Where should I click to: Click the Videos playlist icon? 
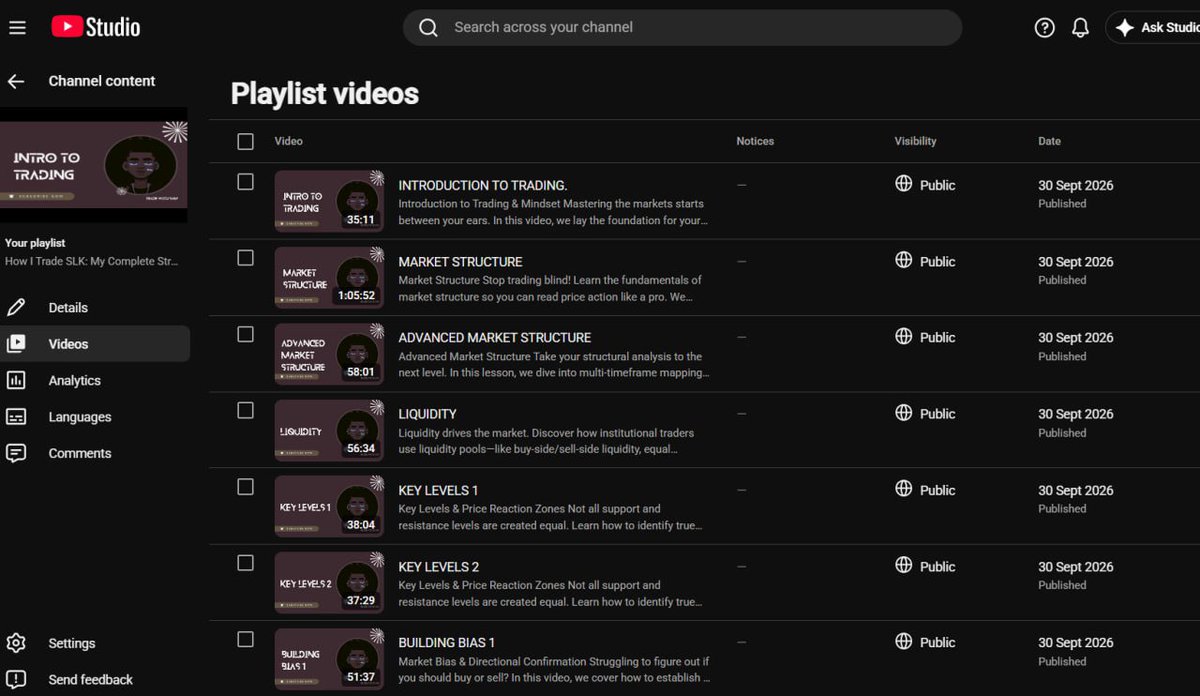point(16,344)
